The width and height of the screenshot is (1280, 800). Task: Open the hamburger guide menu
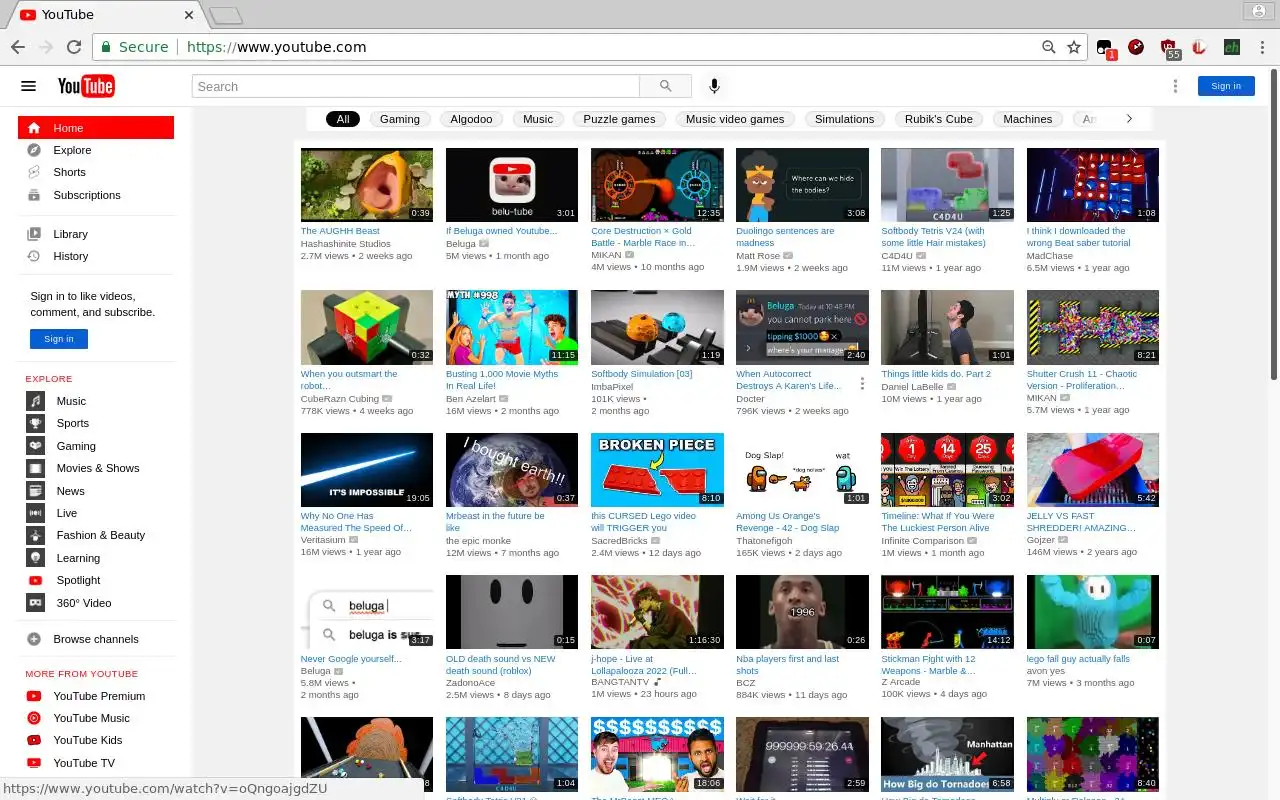(x=28, y=86)
